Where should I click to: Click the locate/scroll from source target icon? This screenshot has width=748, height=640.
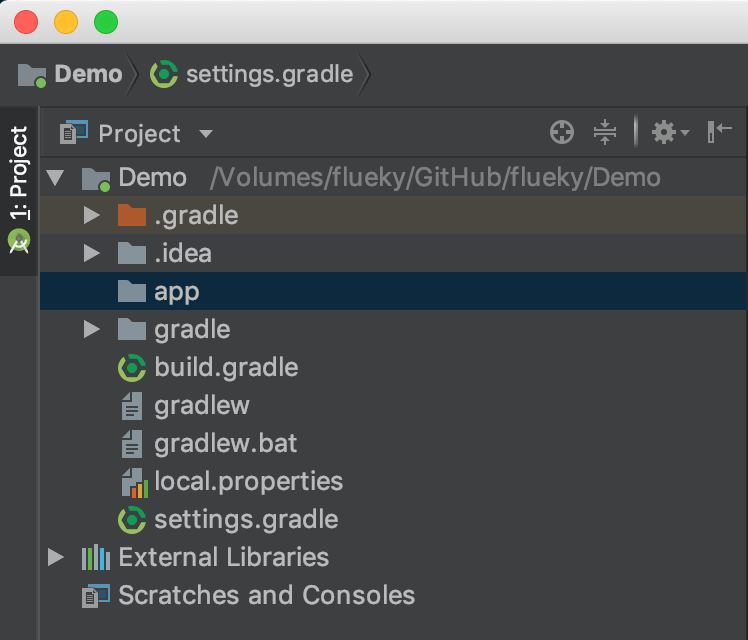562,132
